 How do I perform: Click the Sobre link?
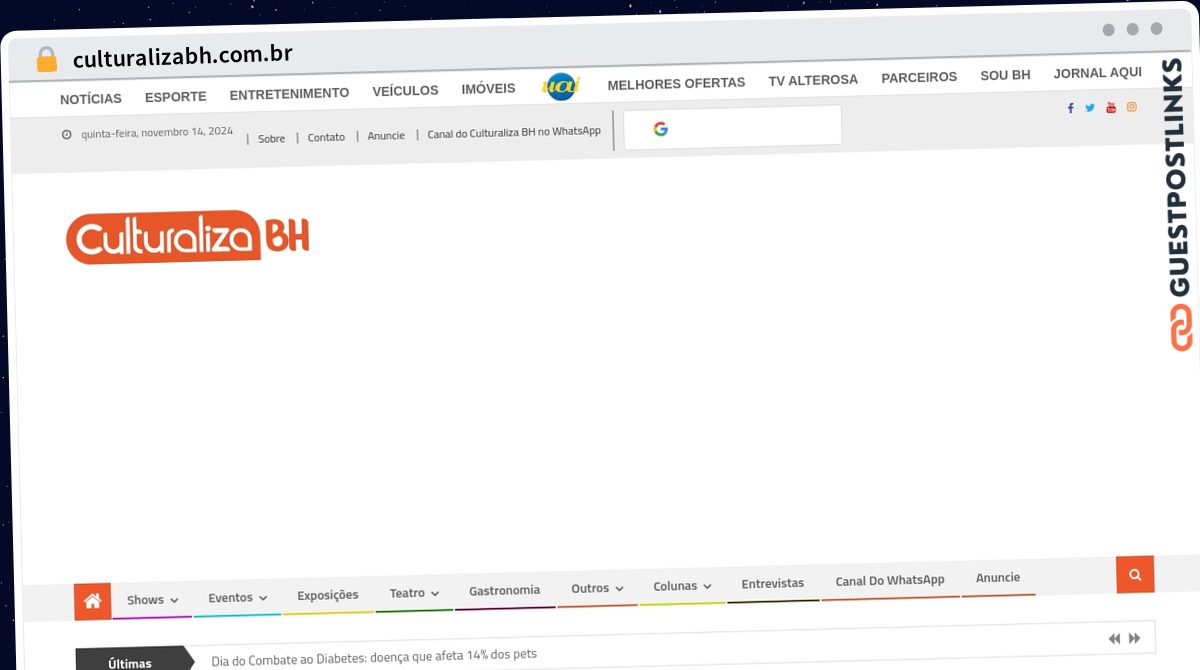(272, 139)
